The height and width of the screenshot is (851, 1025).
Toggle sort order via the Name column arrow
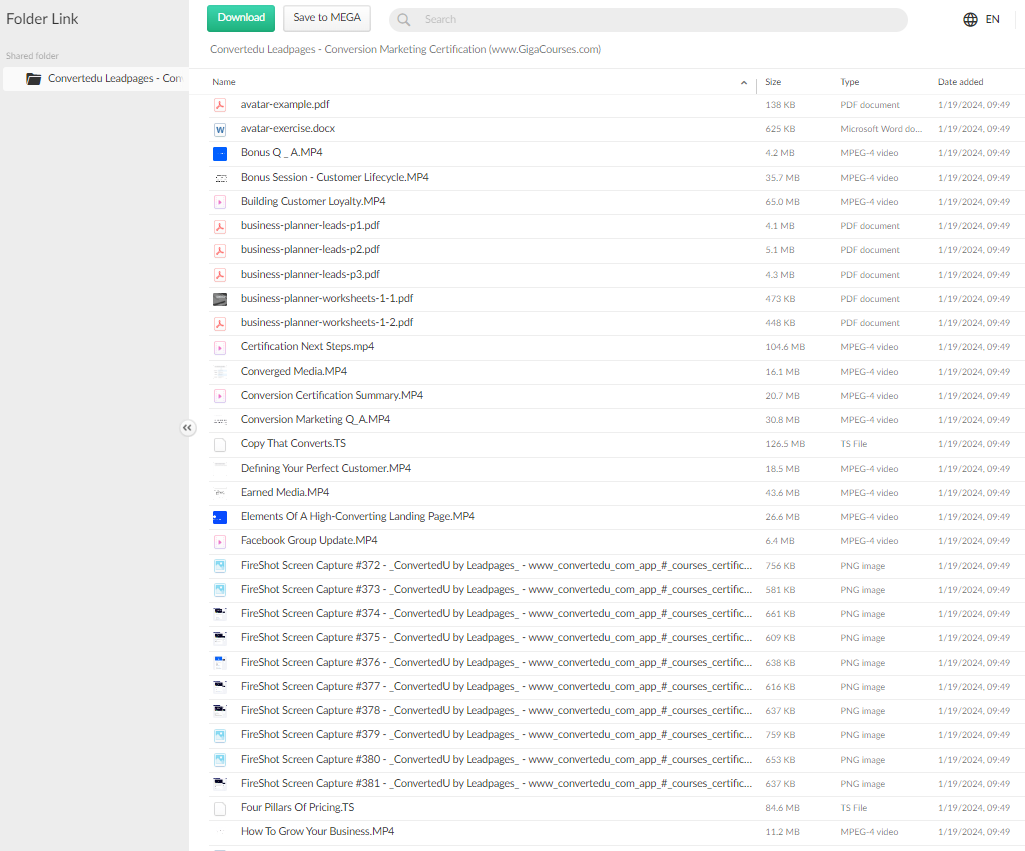click(x=743, y=82)
